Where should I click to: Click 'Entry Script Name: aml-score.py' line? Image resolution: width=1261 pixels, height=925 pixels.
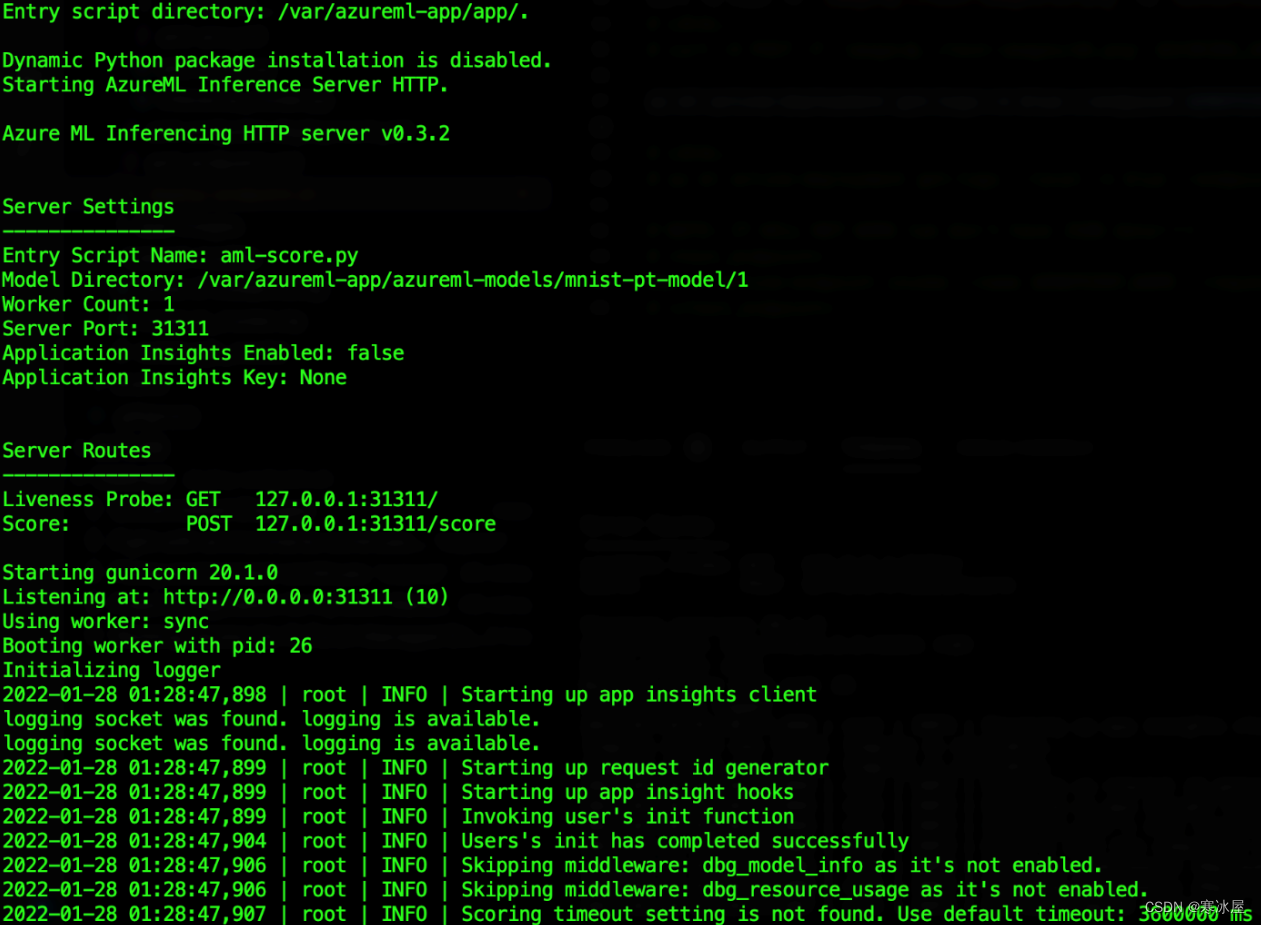point(180,256)
